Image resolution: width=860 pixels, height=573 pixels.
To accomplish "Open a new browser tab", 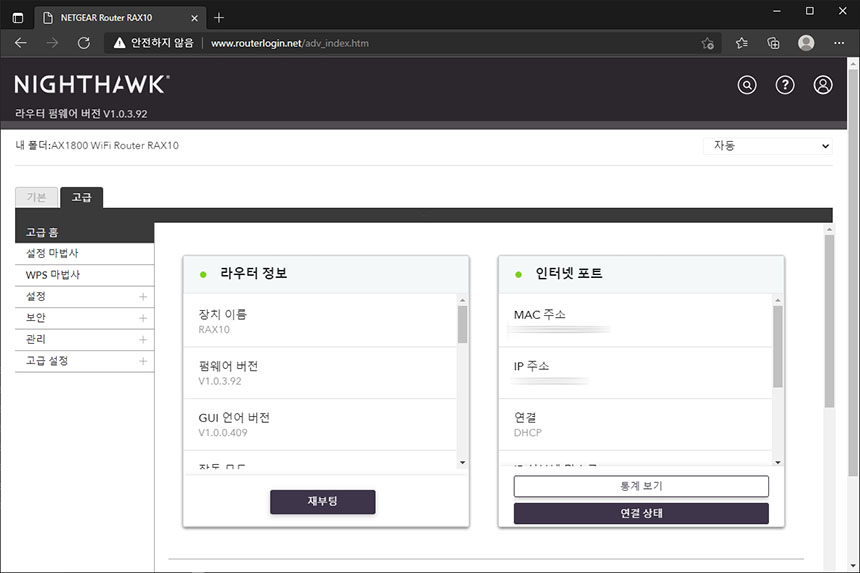I will [219, 18].
